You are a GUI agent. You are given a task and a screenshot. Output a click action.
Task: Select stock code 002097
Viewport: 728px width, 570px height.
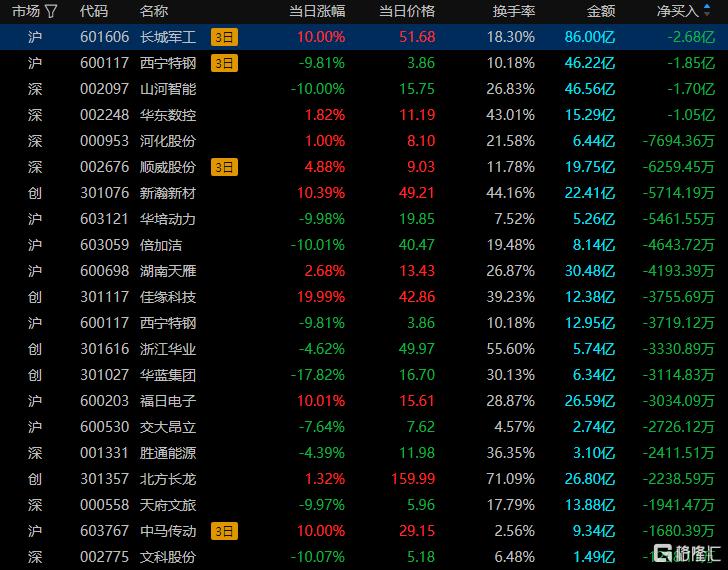tap(104, 89)
